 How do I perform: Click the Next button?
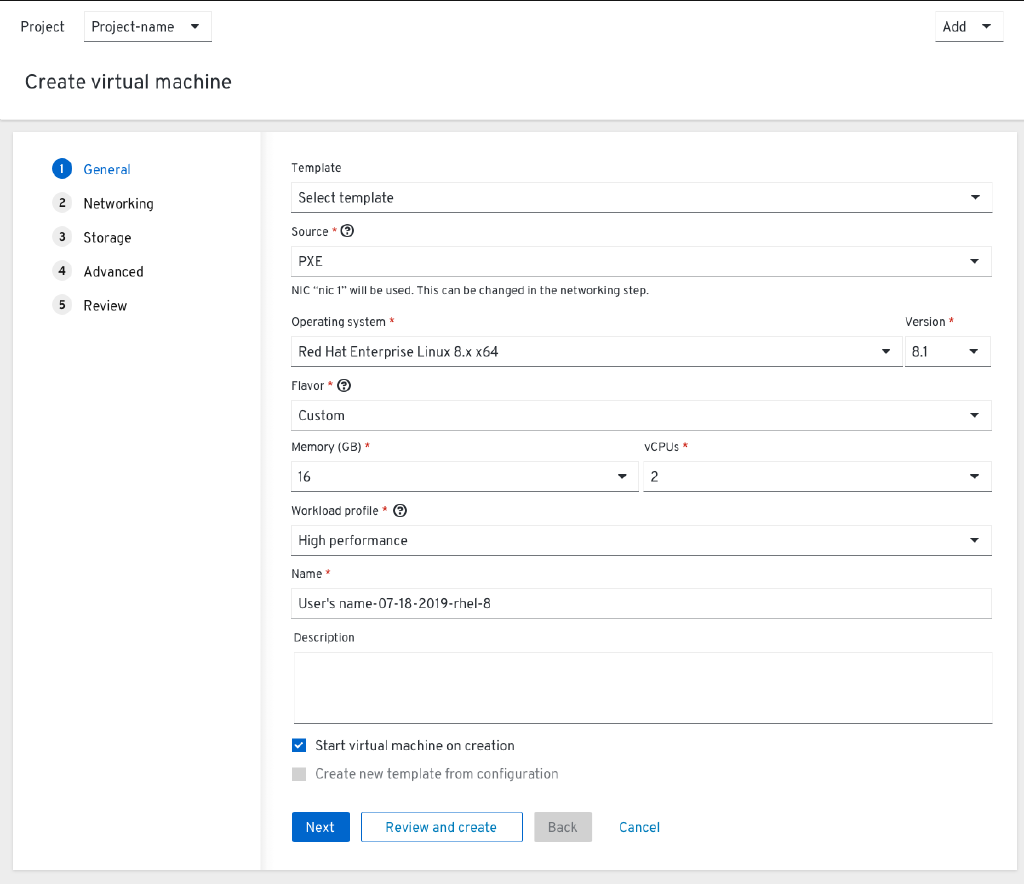pos(320,826)
